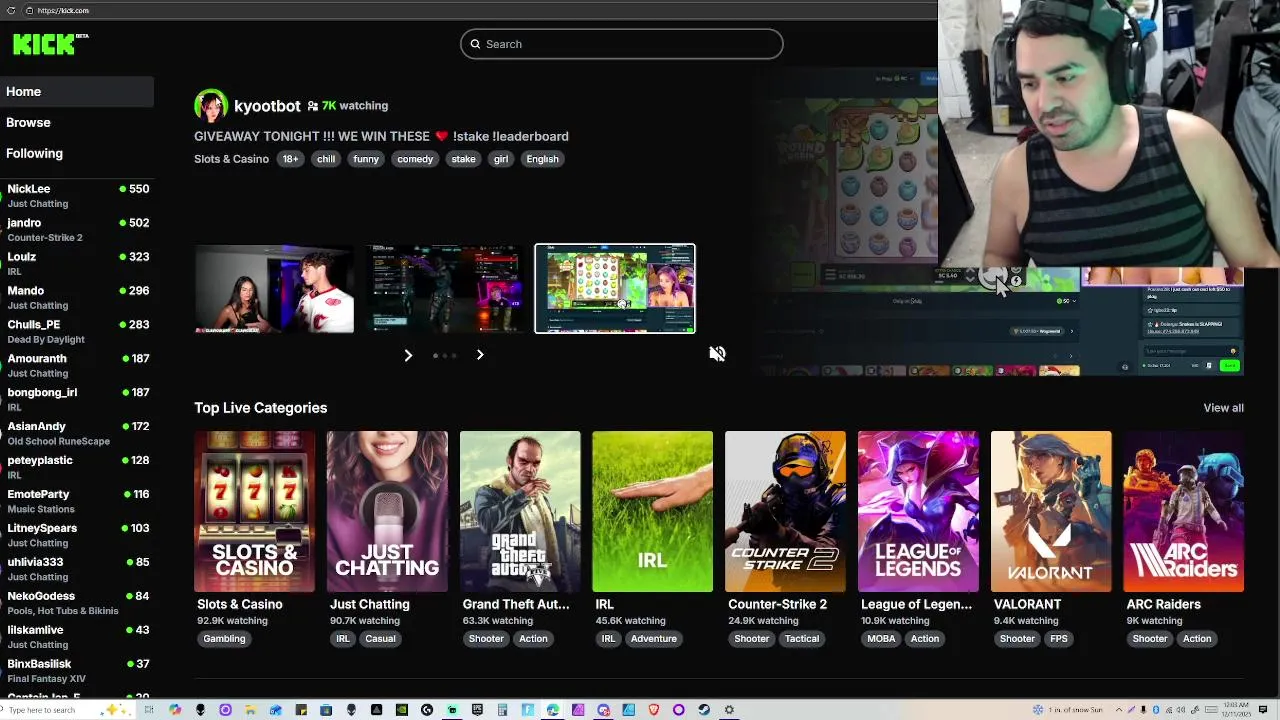
Task: Open the League of Legends category card
Action: 918,511
